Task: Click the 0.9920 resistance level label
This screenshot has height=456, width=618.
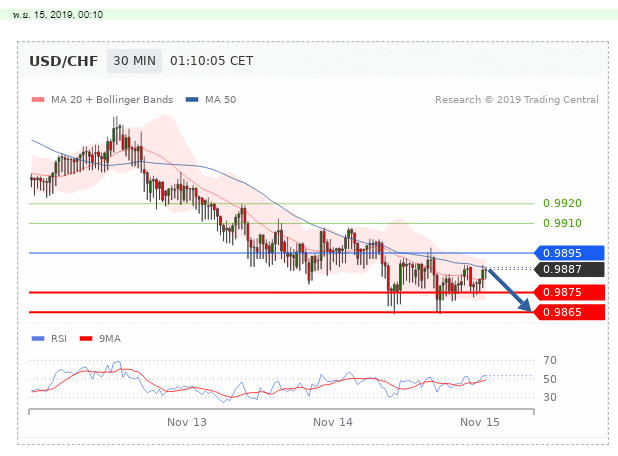Action: (x=562, y=203)
